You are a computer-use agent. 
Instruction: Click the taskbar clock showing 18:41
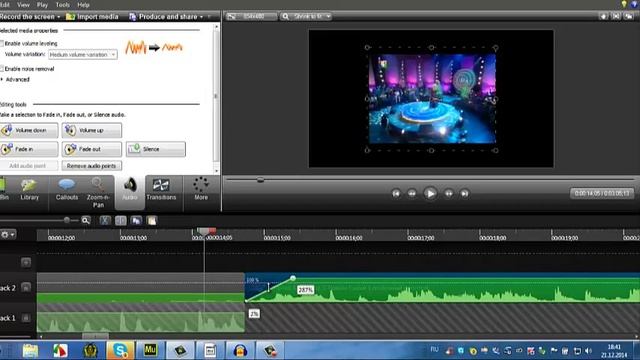tap(614, 351)
